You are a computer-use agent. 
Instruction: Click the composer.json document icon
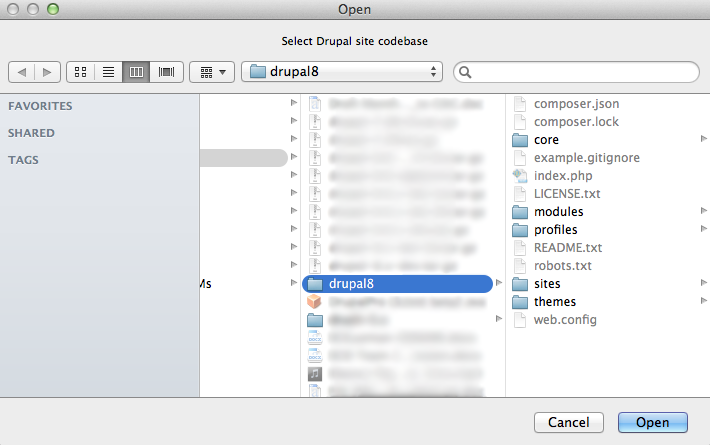tap(520, 104)
